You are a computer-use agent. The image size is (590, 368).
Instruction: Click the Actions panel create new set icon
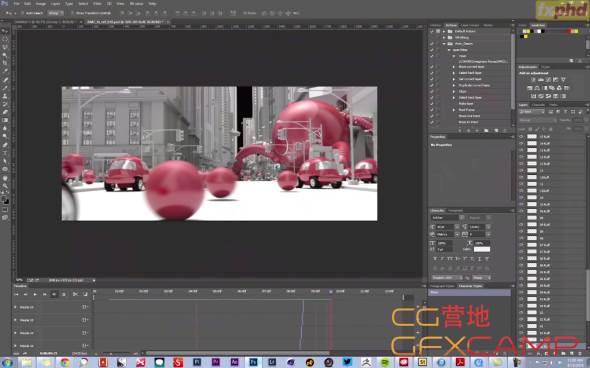(x=487, y=131)
